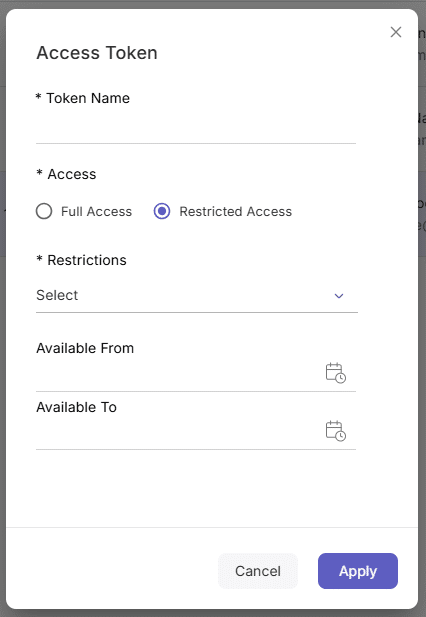Select the Restricted Access radio button
Image resolution: width=426 pixels, height=617 pixels.
pyautogui.click(x=162, y=211)
